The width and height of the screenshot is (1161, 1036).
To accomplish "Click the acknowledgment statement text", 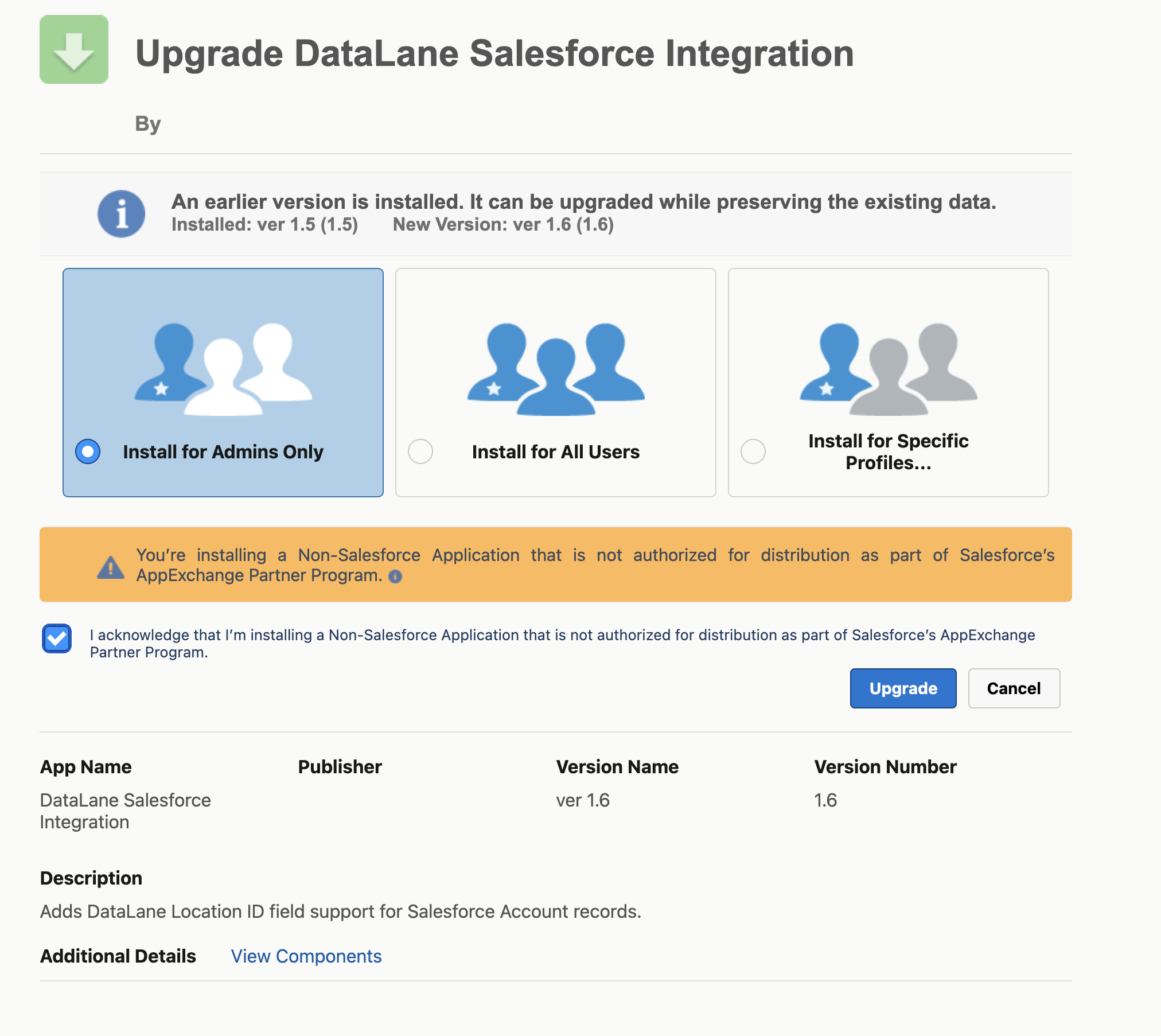I will click(x=562, y=644).
